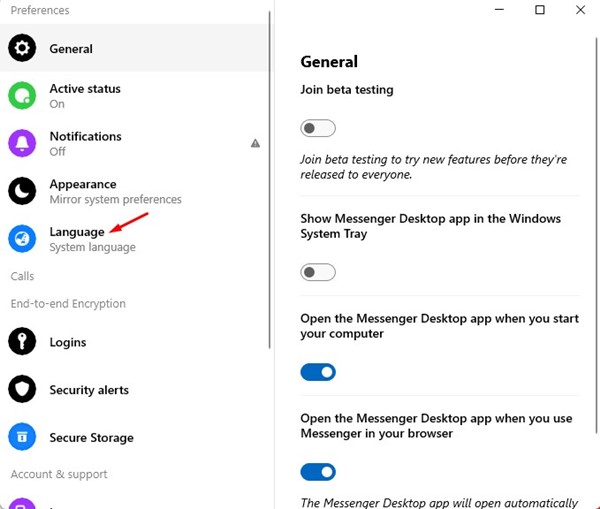Minimize the Preferences window
600x509 pixels.
pos(499,10)
